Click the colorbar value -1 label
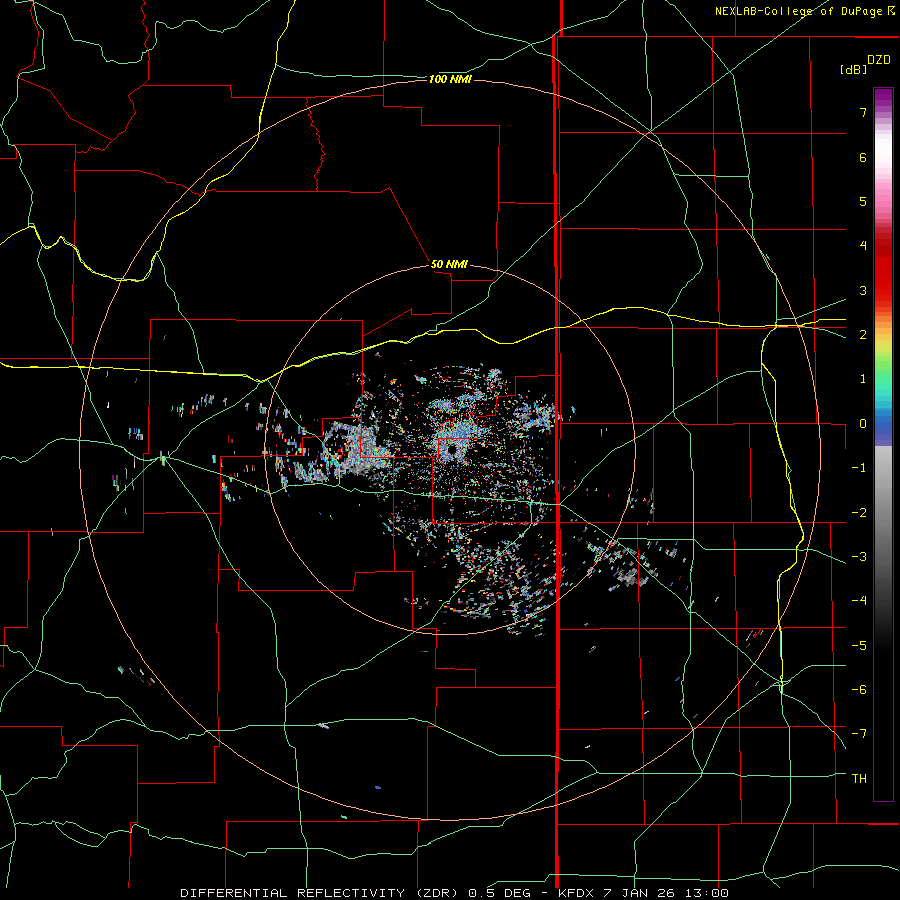Image resolution: width=900 pixels, height=900 pixels. 859,468
